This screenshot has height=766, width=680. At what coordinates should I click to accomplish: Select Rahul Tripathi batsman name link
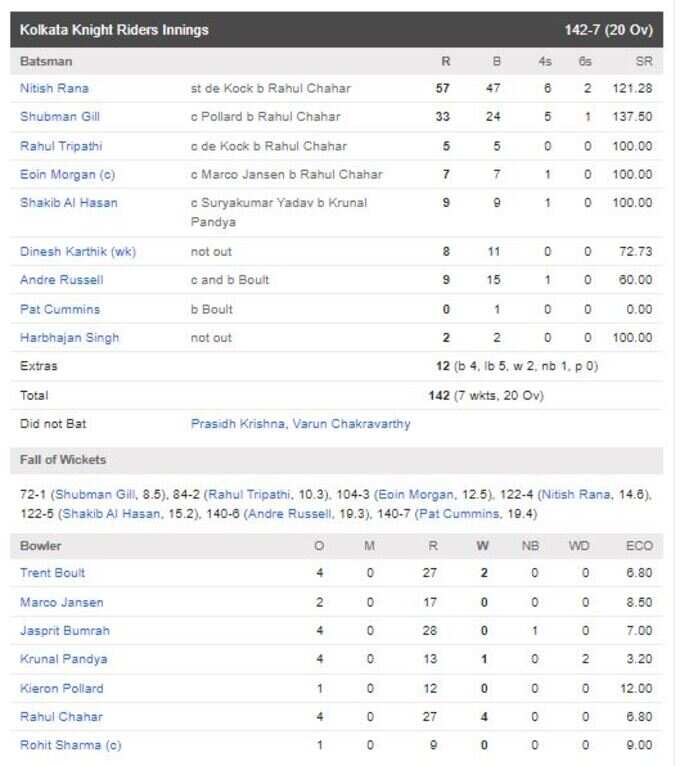point(61,146)
